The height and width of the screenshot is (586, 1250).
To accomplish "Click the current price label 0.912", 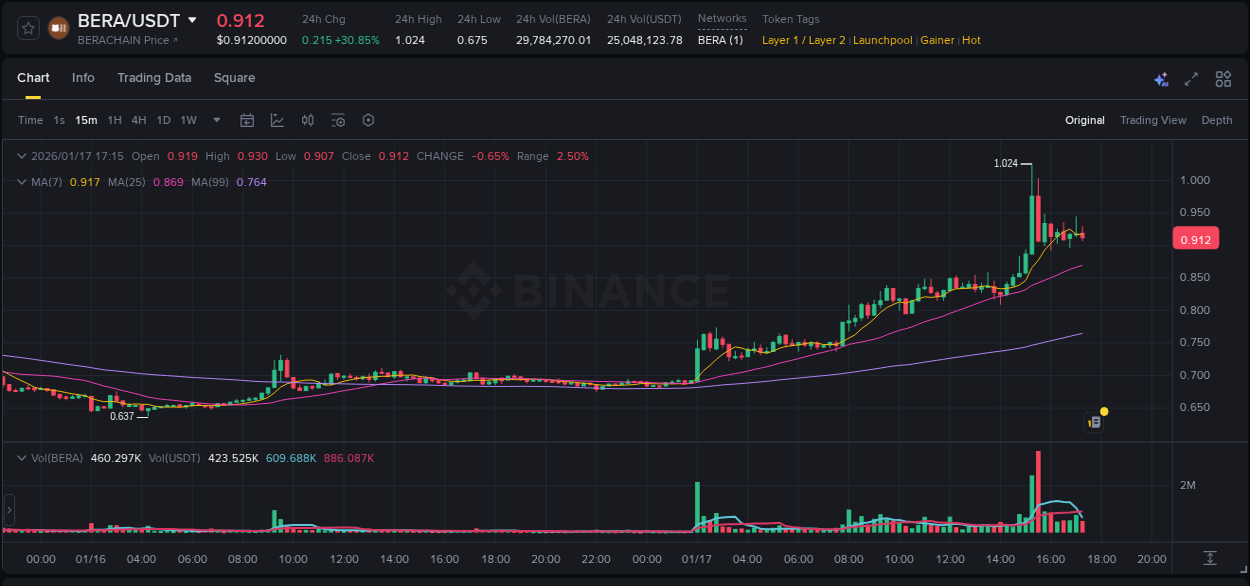I will [x=1195, y=238].
